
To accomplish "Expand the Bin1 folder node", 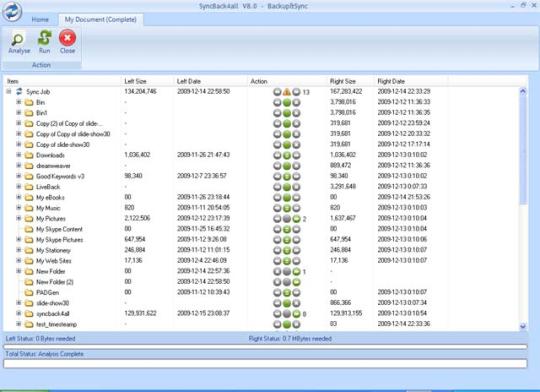I will coord(19,113).
